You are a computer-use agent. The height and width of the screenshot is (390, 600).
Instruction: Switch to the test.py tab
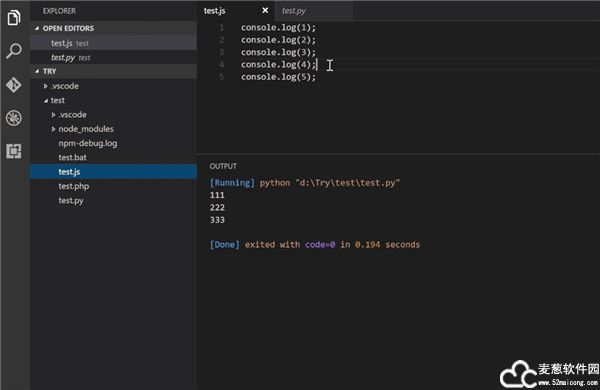pos(293,11)
